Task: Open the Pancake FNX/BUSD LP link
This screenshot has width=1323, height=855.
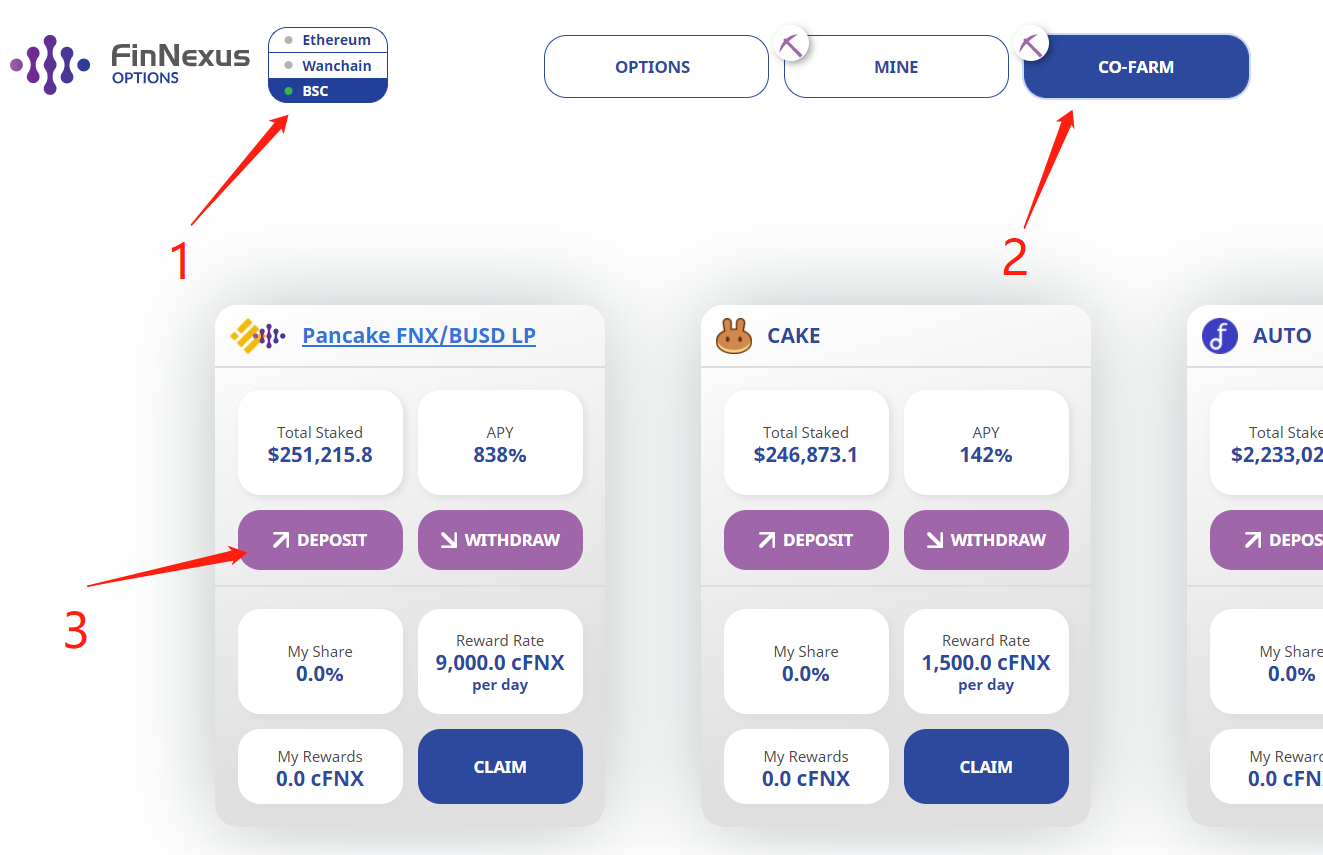Action: click(x=419, y=336)
